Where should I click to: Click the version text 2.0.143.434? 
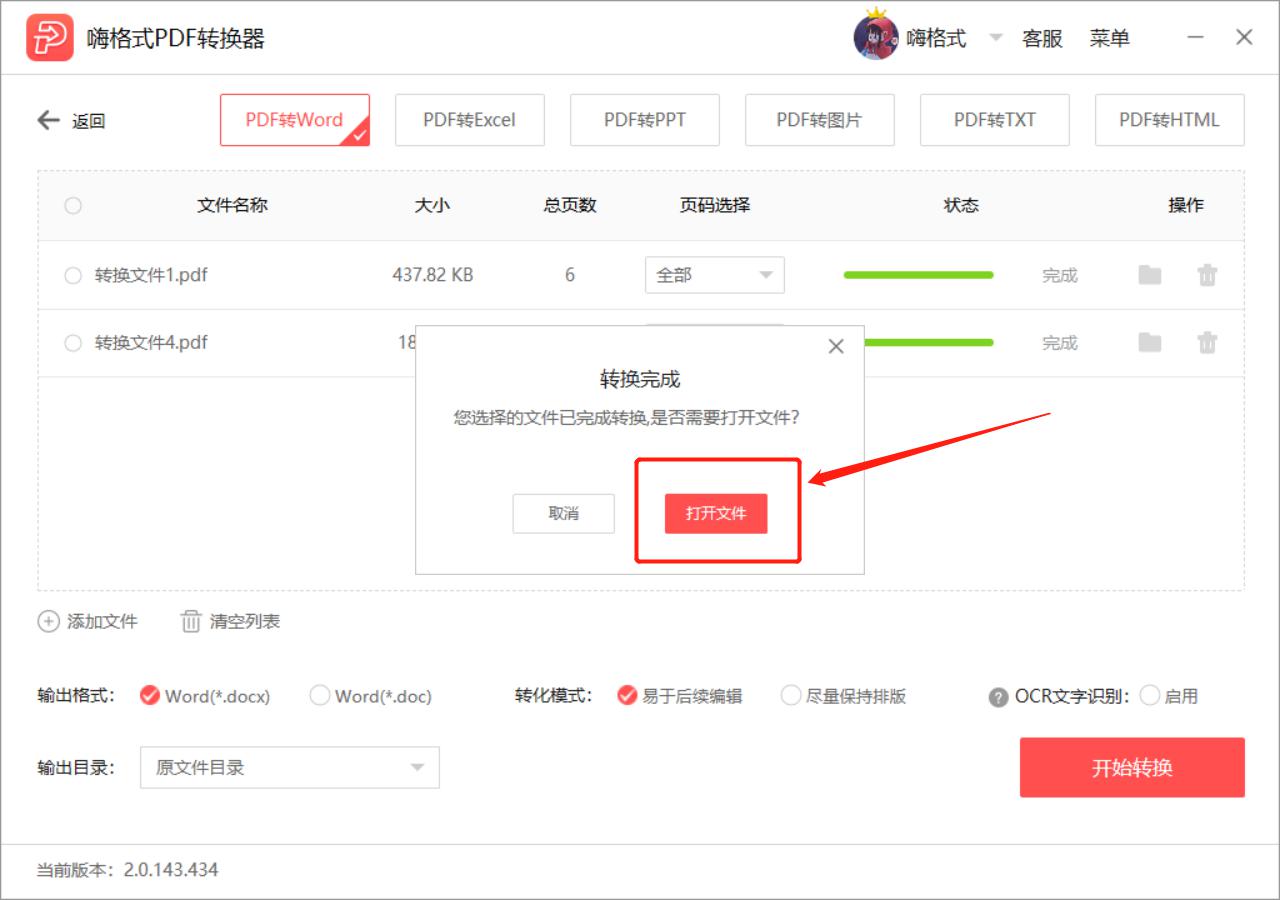pyautogui.click(x=171, y=869)
